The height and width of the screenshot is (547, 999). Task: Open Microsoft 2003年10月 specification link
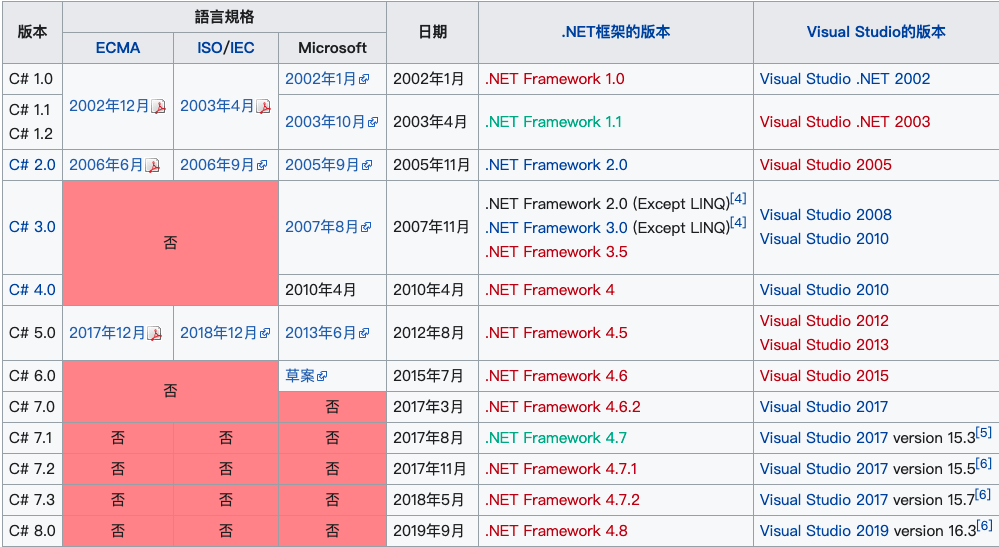[325, 122]
